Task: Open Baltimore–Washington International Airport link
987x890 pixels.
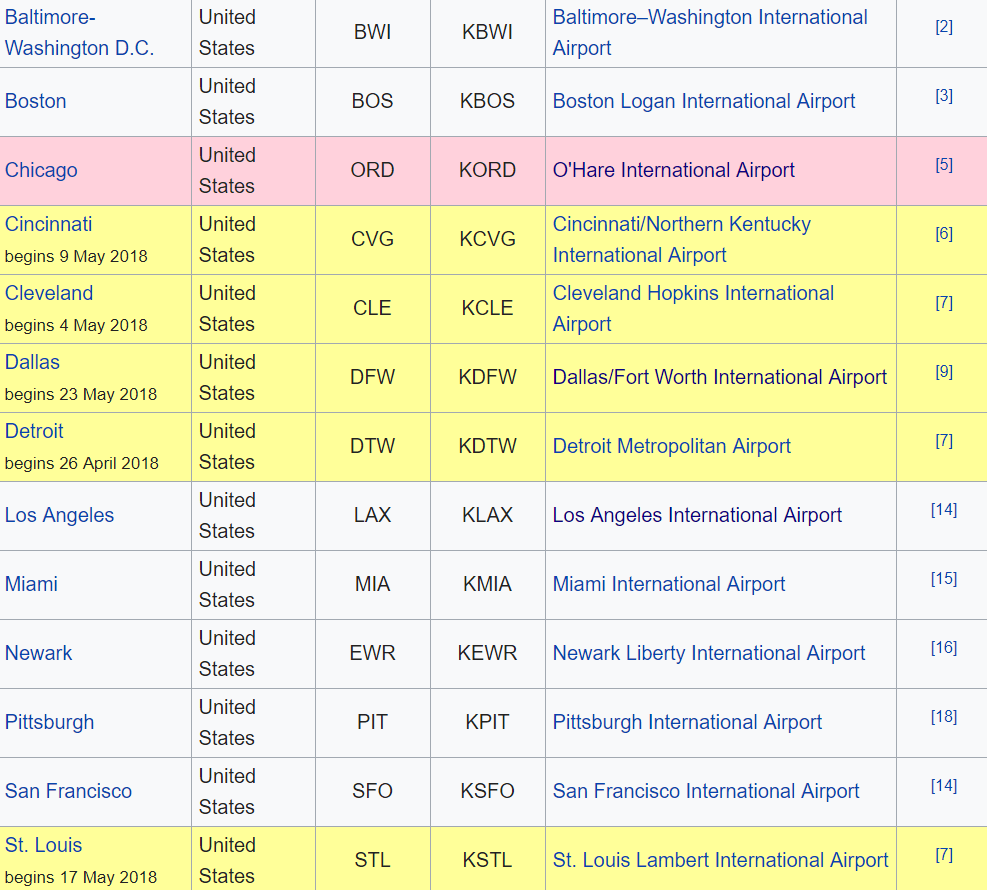Action: click(710, 33)
